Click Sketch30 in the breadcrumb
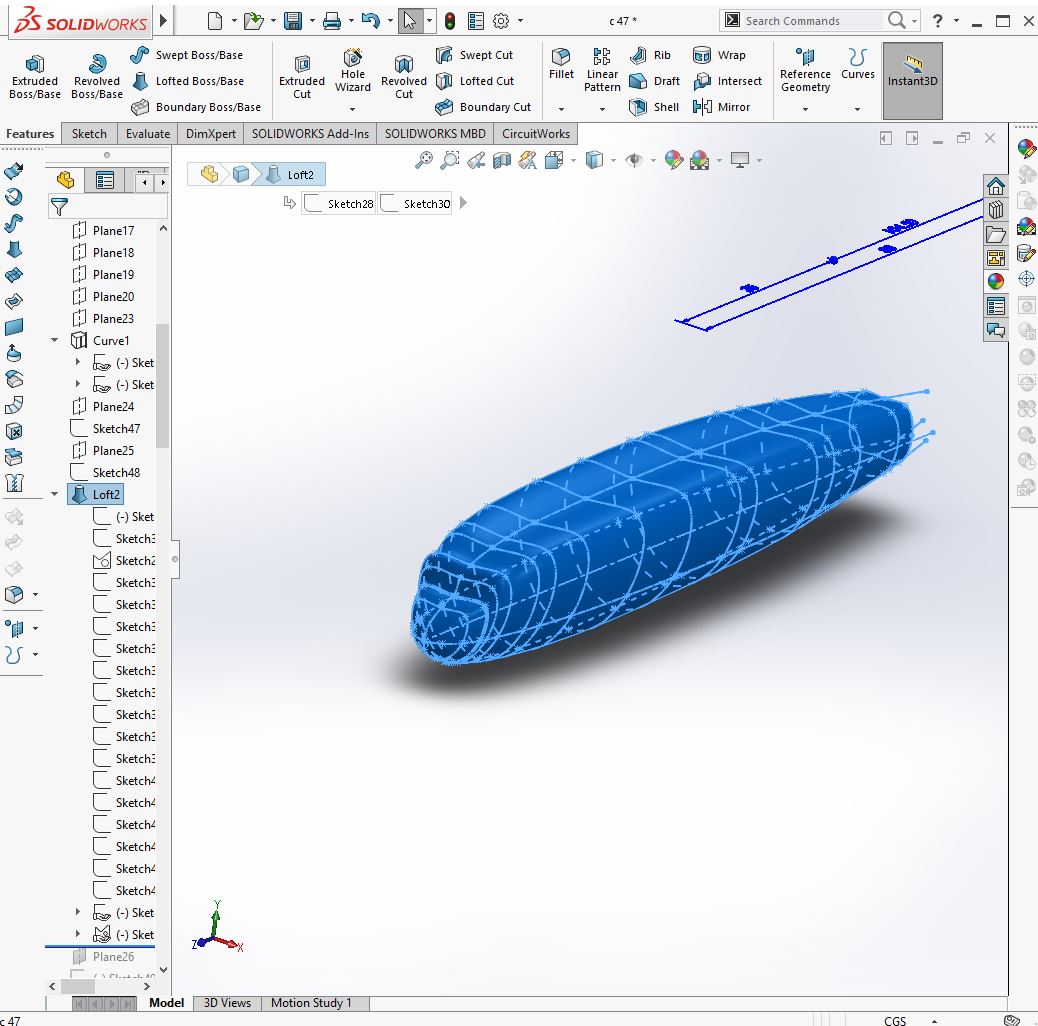The image size is (1038, 1026). [416, 204]
